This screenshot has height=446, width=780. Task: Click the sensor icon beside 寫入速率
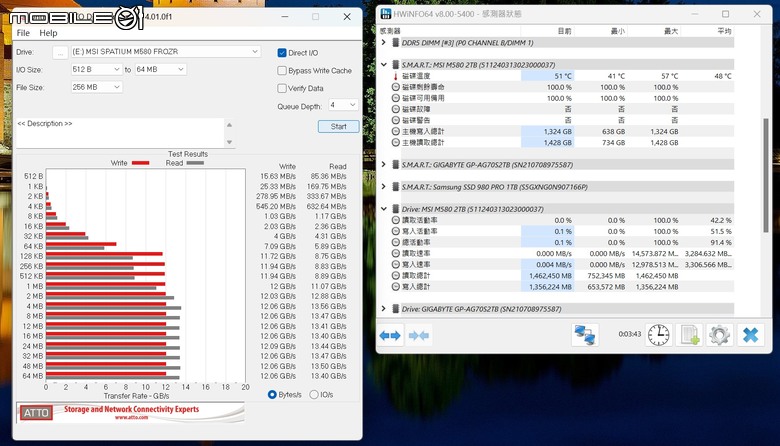[396, 265]
